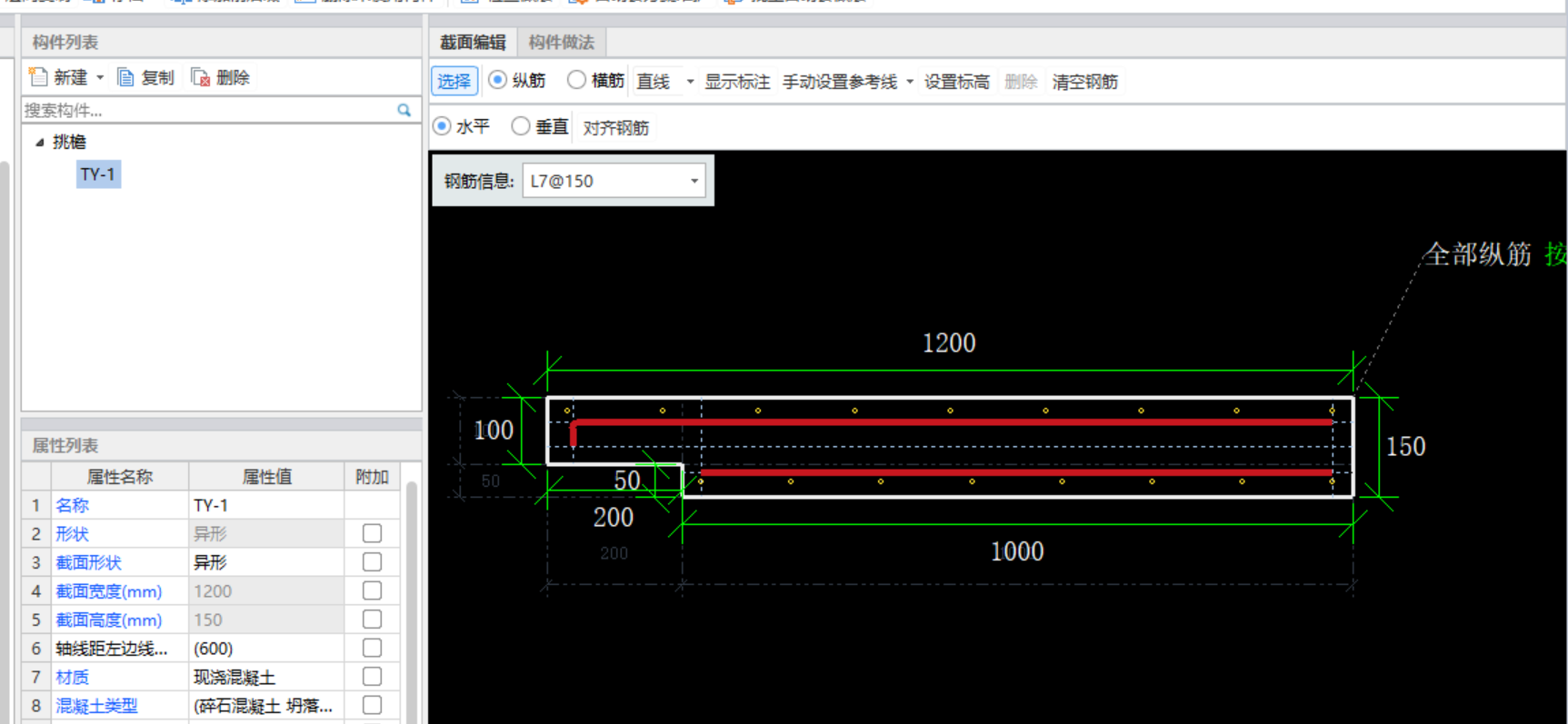1568x724 pixels.
Task: Click the 选择 button
Action: (x=454, y=82)
